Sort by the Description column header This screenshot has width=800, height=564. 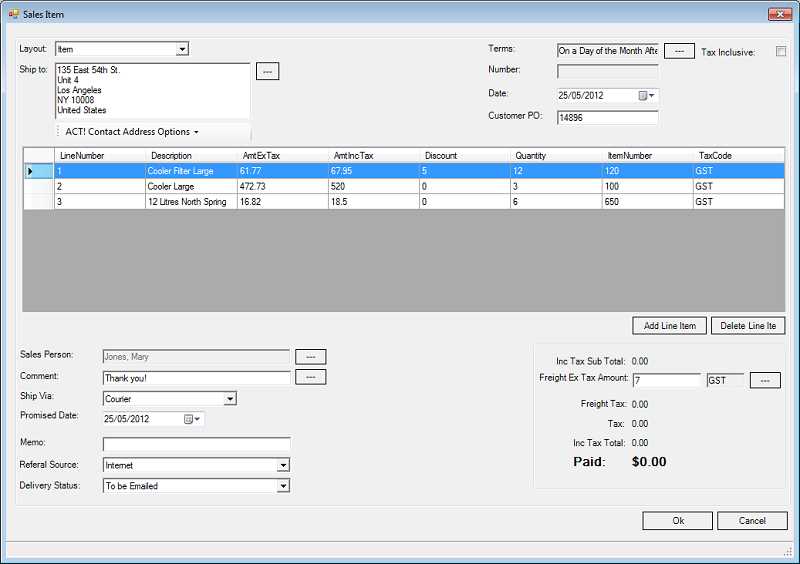point(191,156)
